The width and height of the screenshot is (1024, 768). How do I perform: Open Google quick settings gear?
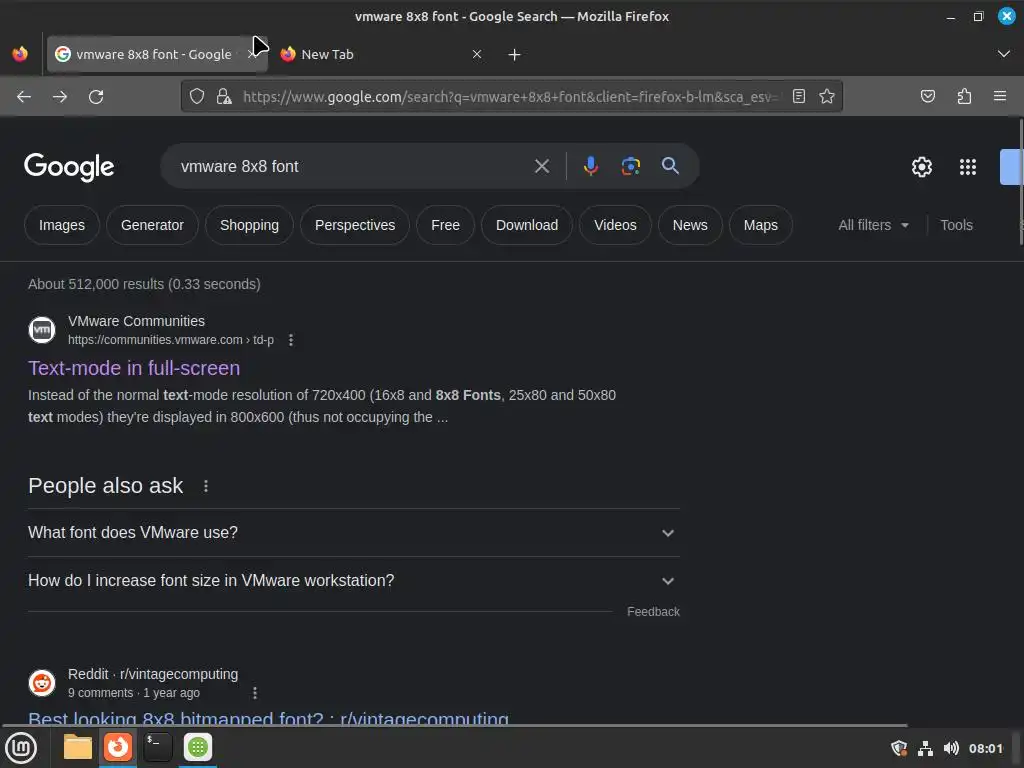tap(921, 167)
